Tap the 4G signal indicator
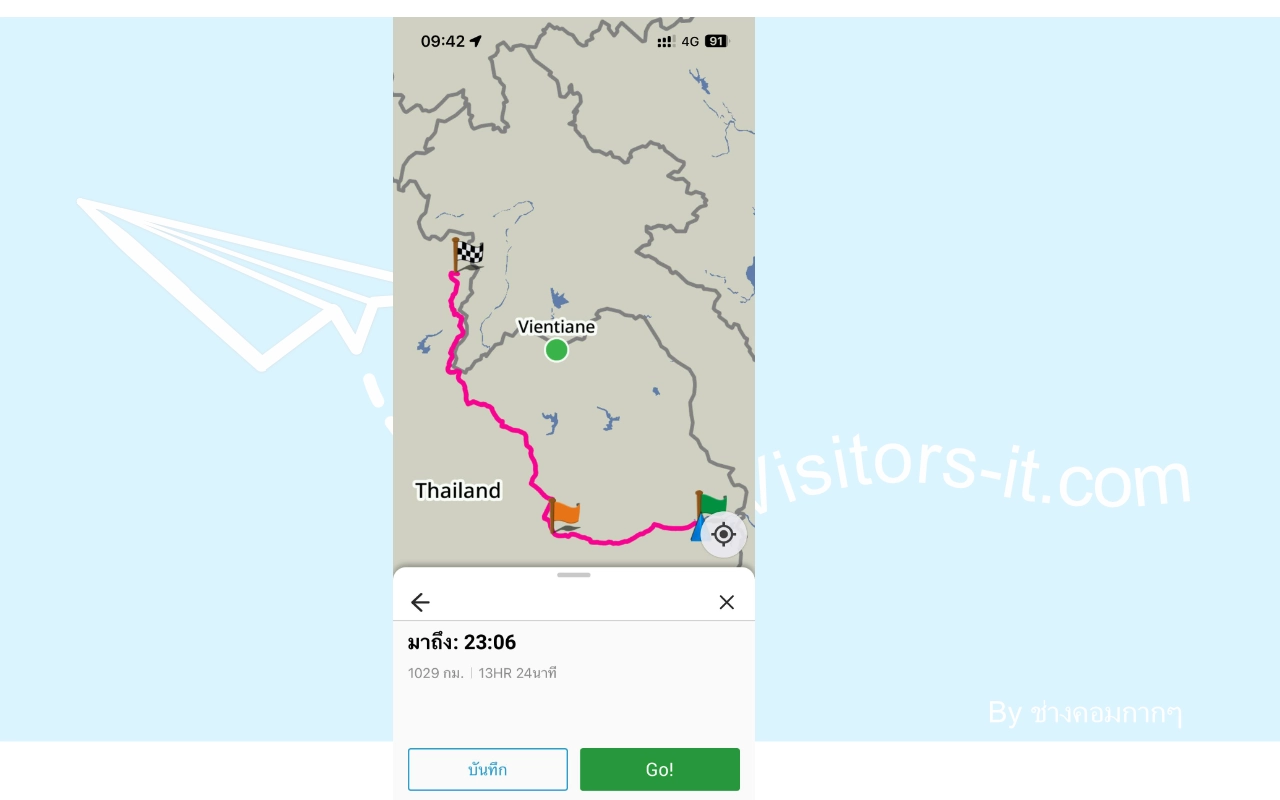This screenshot has height=800, width=1280. click(x=690, y=41)
